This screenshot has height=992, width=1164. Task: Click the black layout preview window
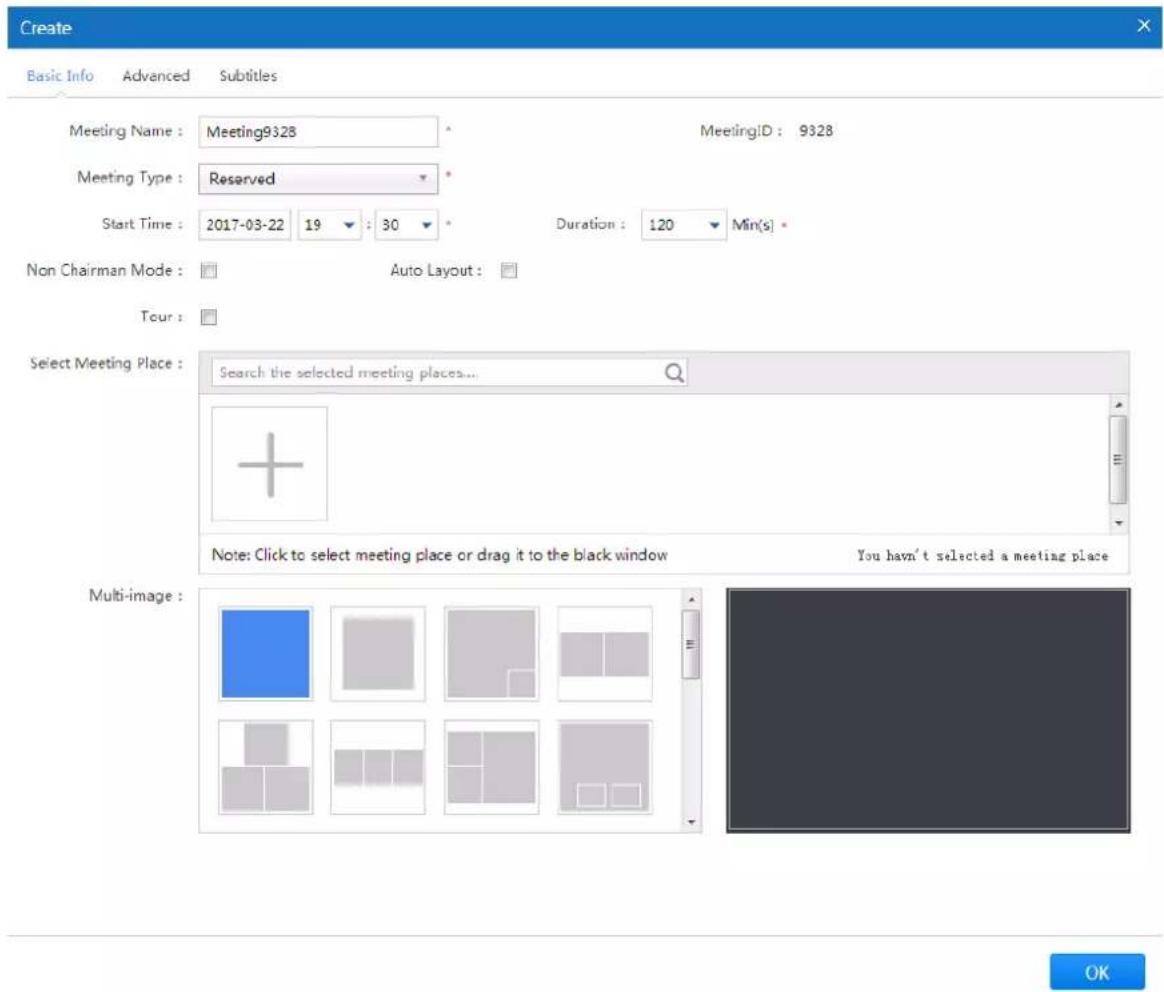tap(928, 711)
